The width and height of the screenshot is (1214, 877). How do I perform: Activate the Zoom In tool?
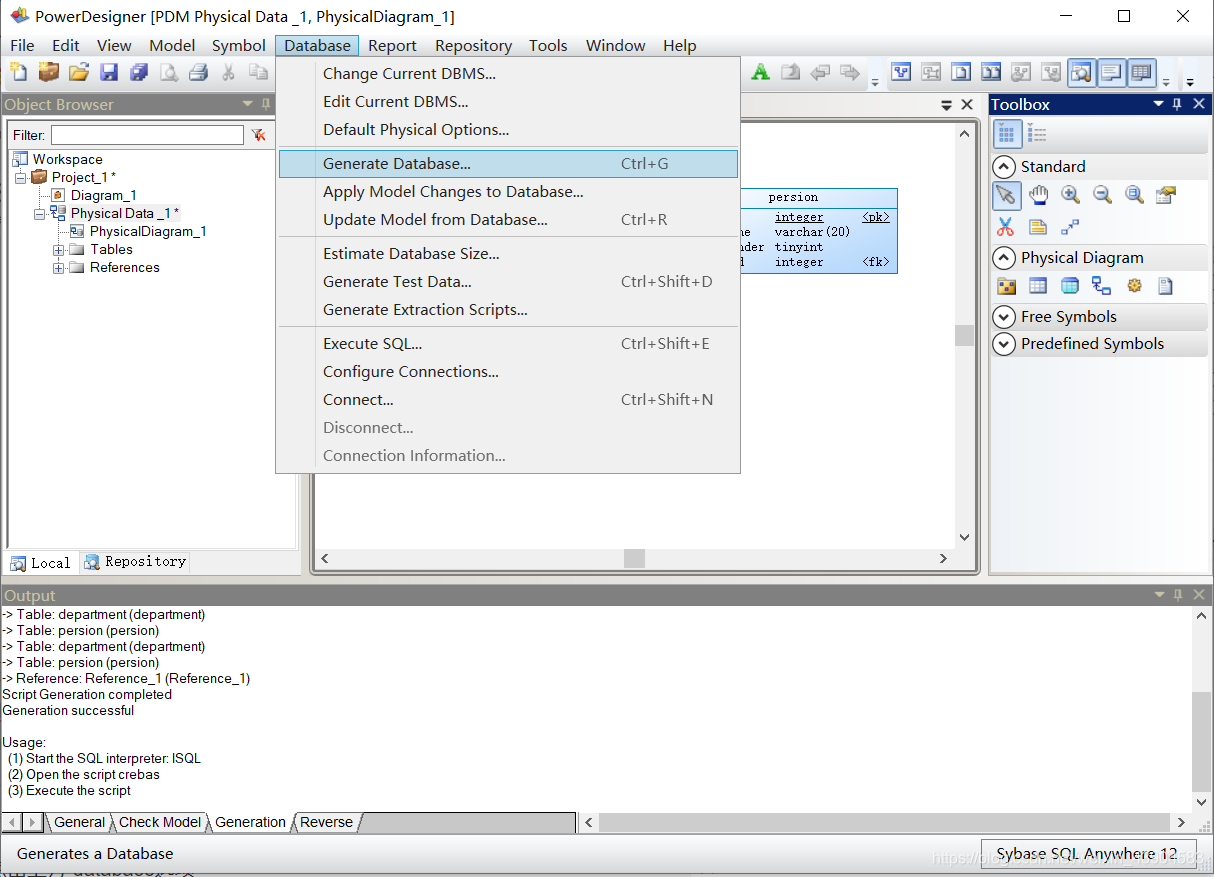1071,195
